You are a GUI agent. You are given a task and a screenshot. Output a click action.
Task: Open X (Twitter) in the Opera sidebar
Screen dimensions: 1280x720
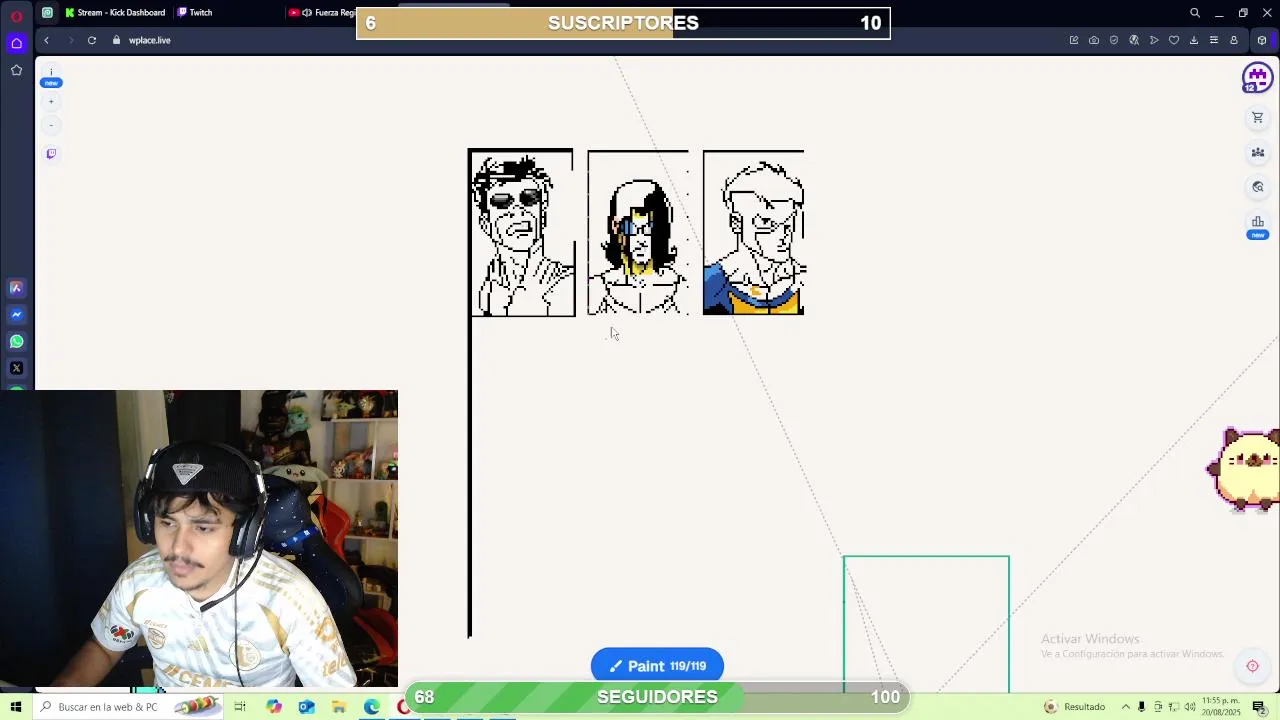click(x=16, y=368)
